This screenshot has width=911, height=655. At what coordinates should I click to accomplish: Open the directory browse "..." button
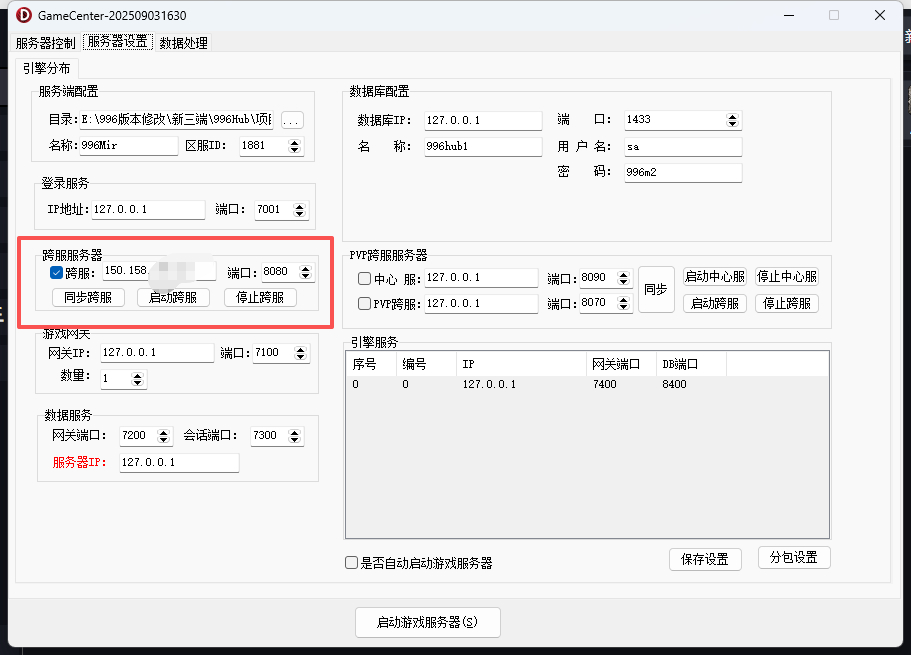point(292,119)
